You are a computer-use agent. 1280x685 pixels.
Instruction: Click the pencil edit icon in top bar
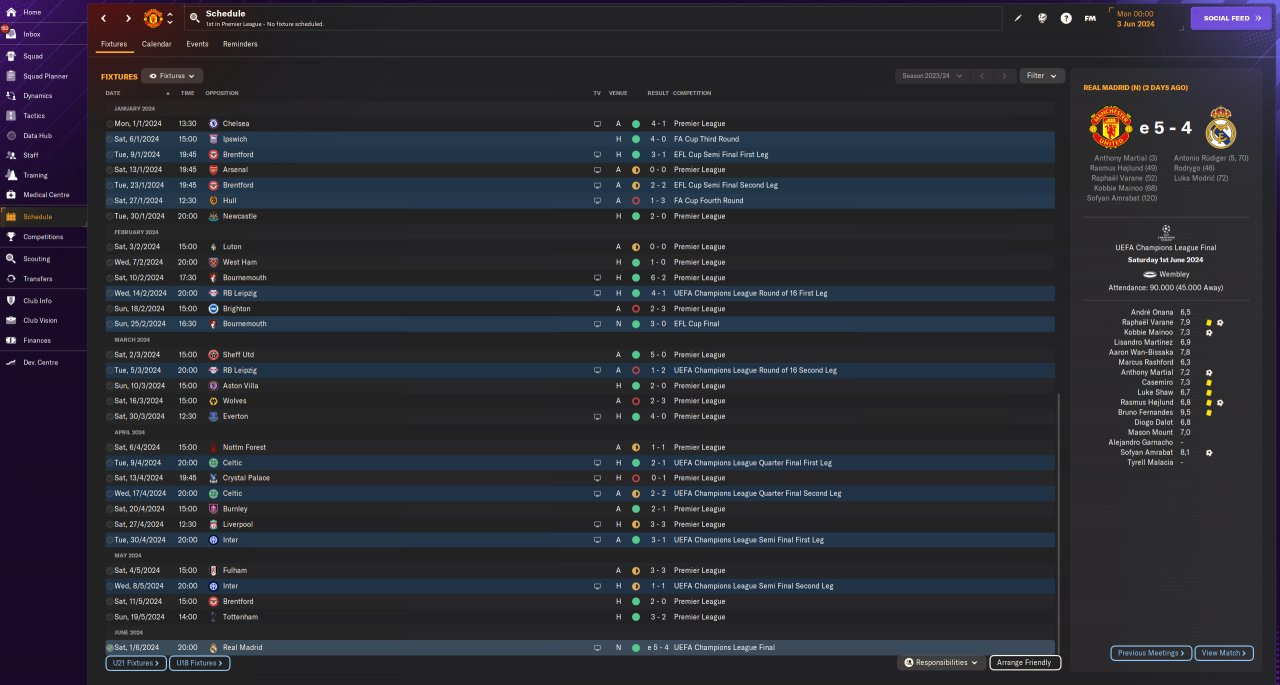tap(1018, 18)
